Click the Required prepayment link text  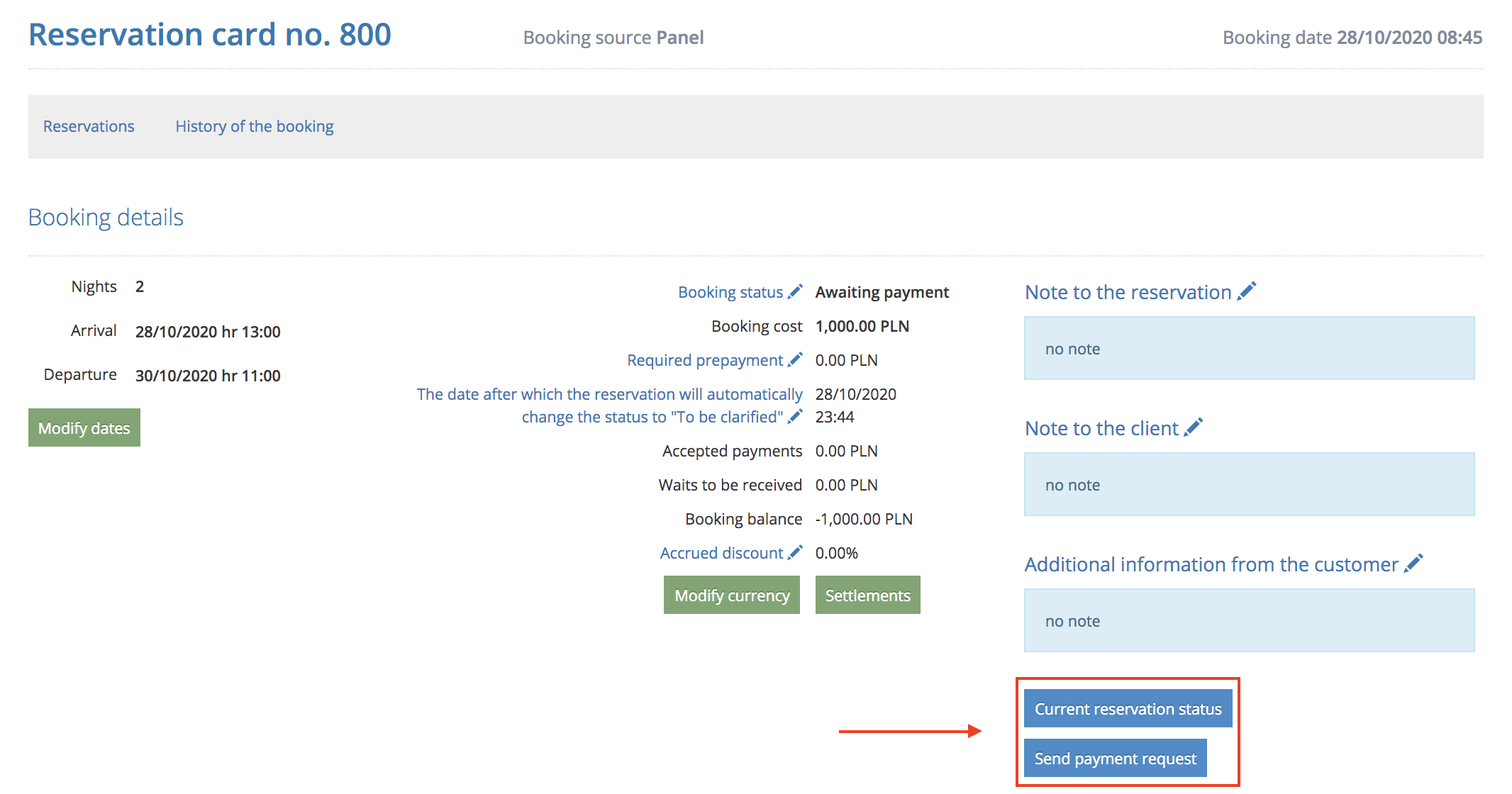click(x=704, y=360)
